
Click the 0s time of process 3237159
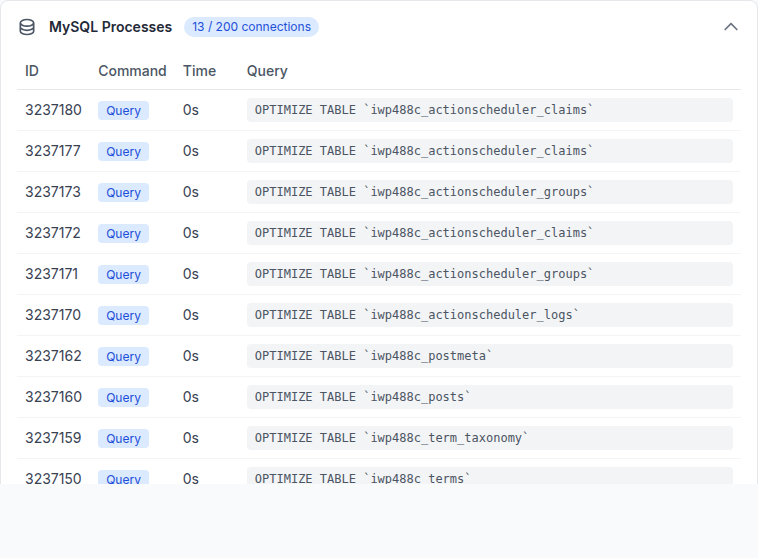191,438
